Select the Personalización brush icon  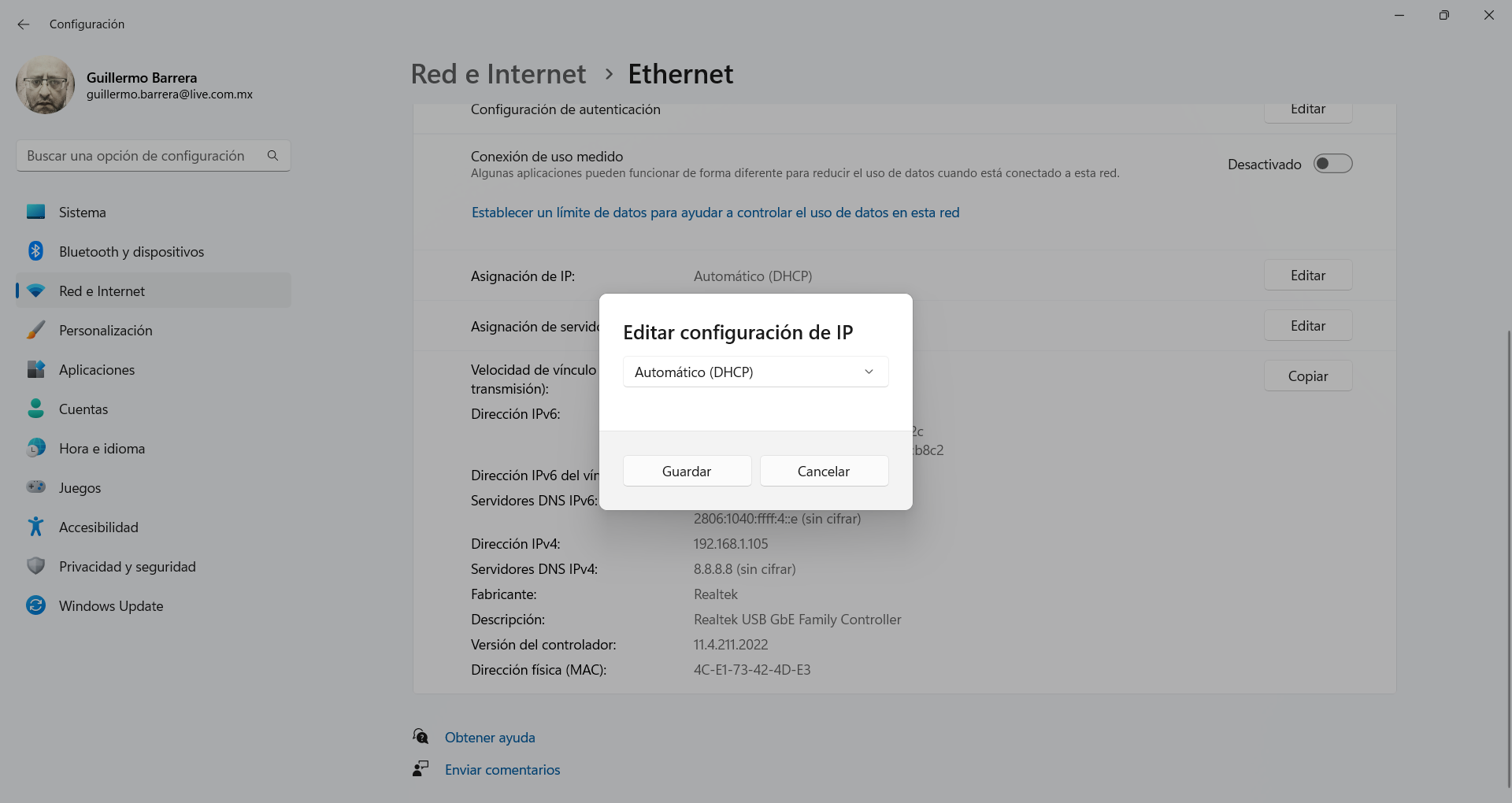click(35, 330)
